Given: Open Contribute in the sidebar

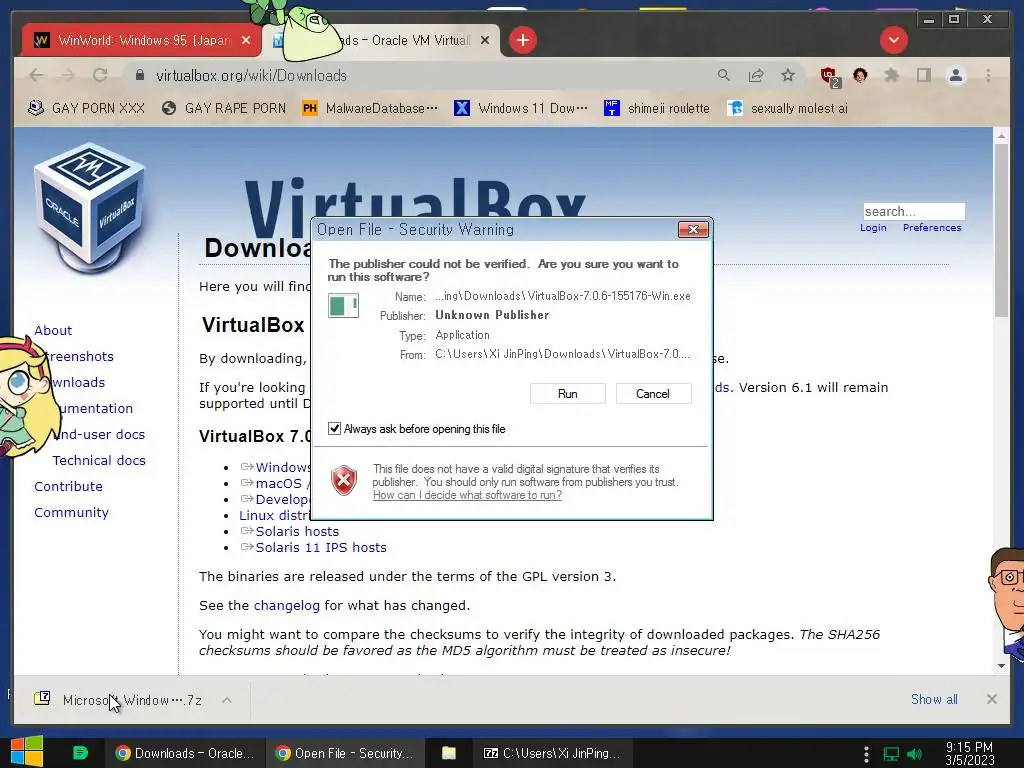Looking at the screenshot, I should [x=68, y=487].
